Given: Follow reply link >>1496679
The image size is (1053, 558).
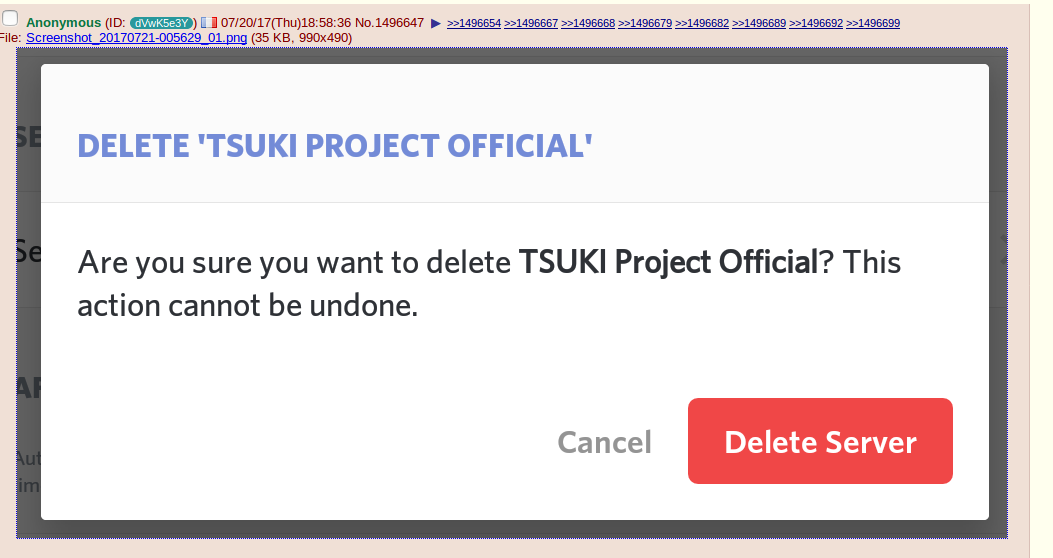Looking at the screenshot, I should pyautogui.click(x=645, y=23).
